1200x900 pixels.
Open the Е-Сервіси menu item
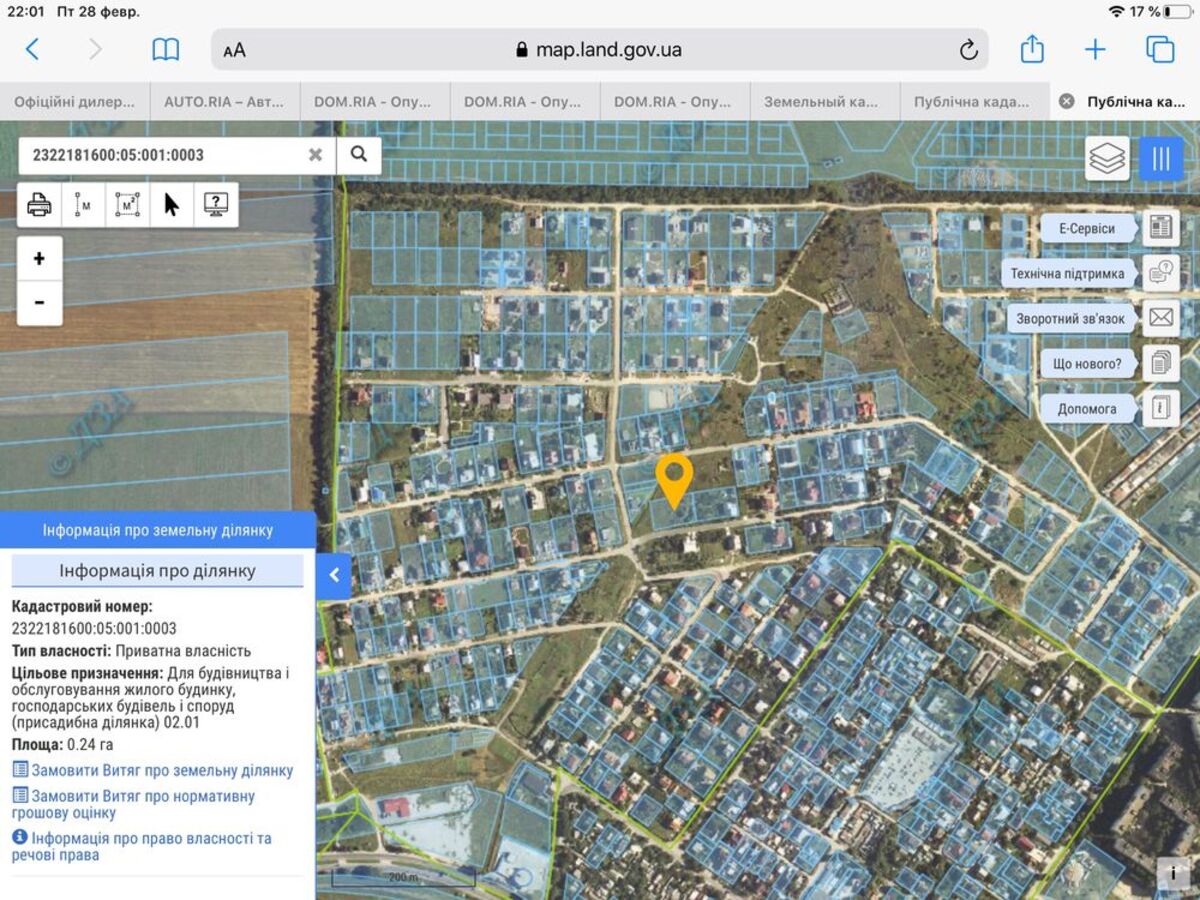1088,228
